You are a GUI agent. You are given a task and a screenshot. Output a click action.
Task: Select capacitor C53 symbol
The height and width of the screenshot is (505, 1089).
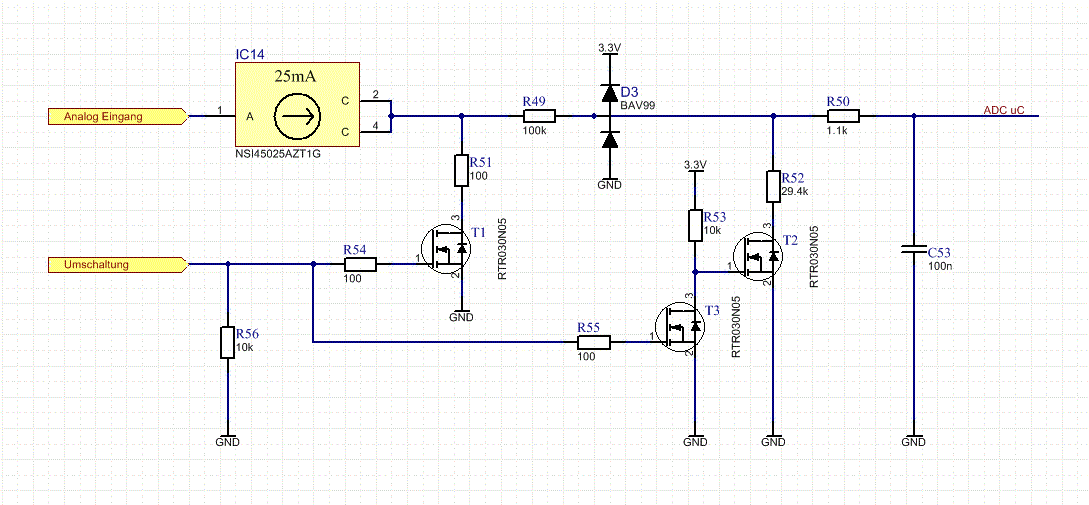[x=913, y=249]
